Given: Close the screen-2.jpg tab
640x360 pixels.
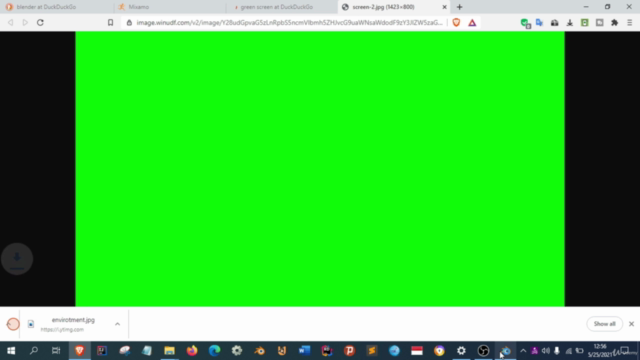Looking at the screenshot, I should coord(444,7).
